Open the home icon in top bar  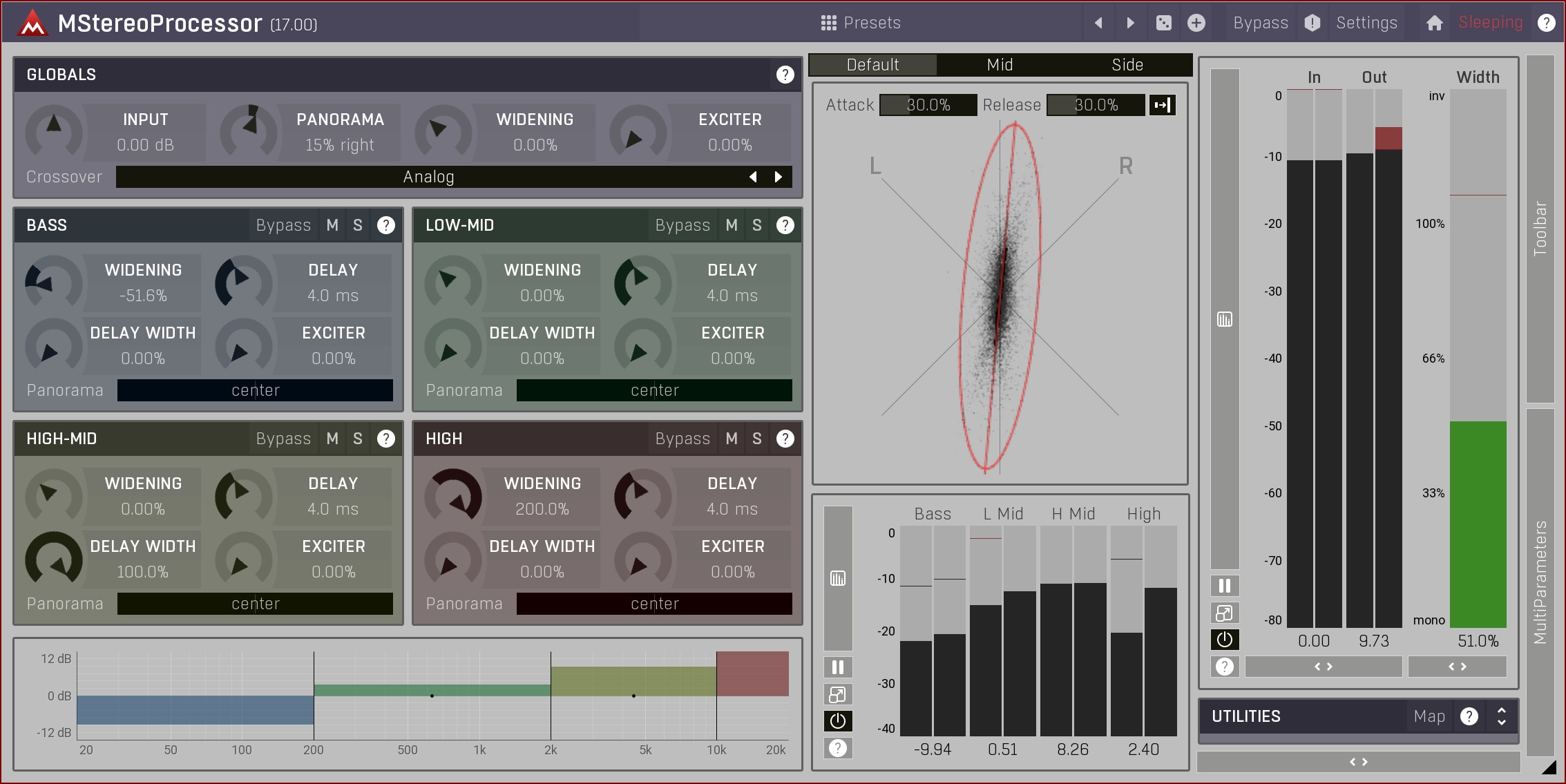[1435, 23]
